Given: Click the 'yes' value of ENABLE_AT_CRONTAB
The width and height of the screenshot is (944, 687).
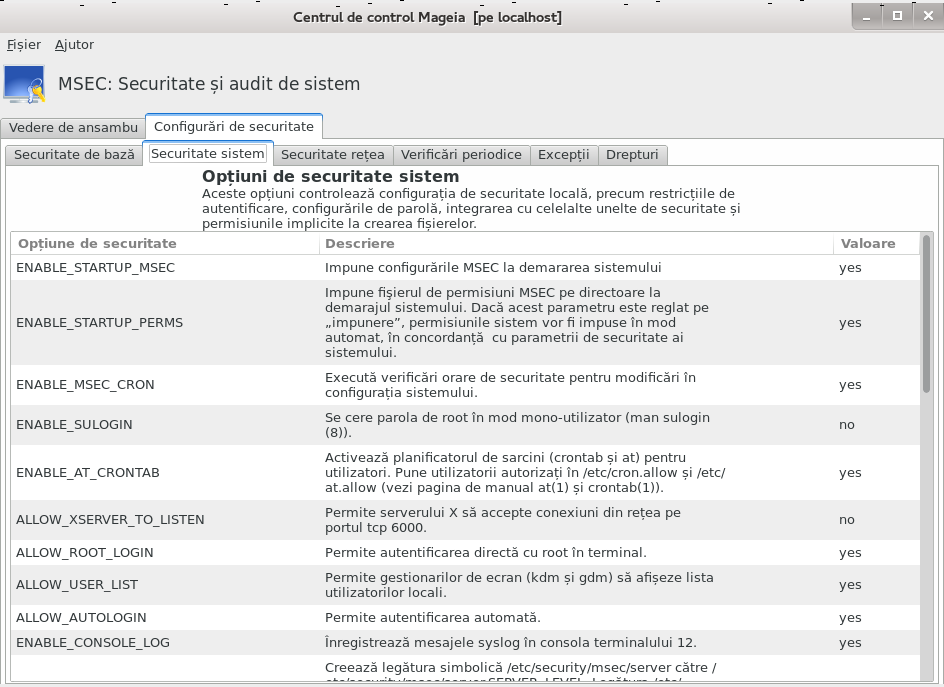Looking at the screenshot, I should coord(850,473).
